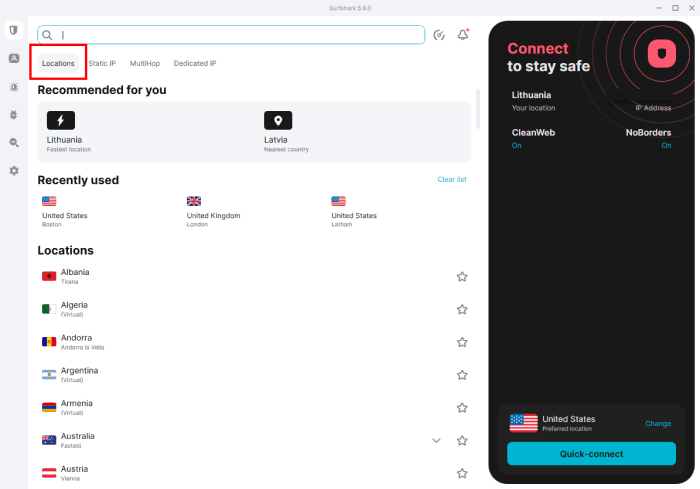Click the Armenia flag icon

(x=49, y=407)
